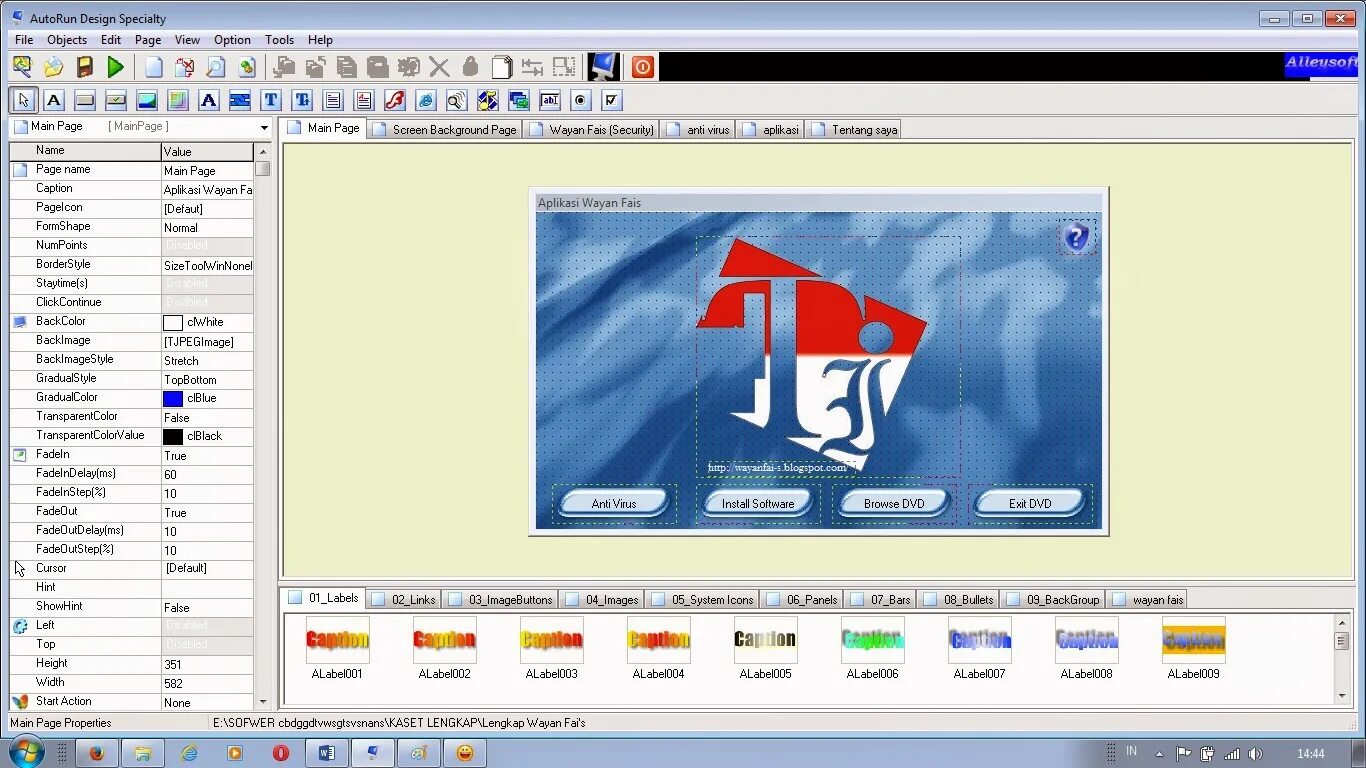The height and width of the screenshot is (768, 1366).
Task: Open the 05_System Icons library tab
Action: tap(703, 599)
